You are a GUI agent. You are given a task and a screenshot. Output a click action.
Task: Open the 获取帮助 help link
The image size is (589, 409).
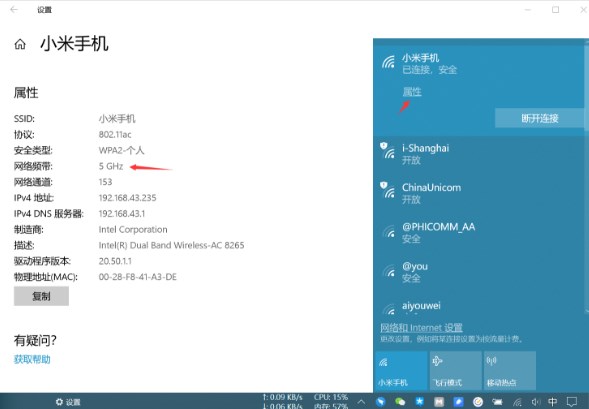[x=32, y=359]
